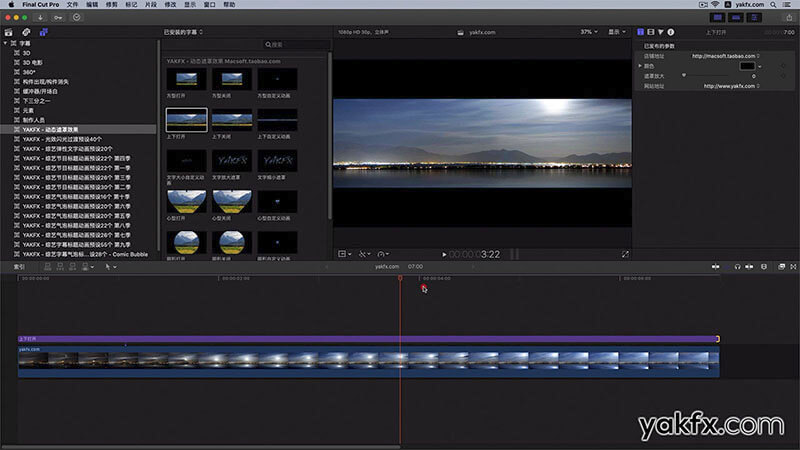Select the Titles and Generators sidebar icon
800x450 pixels.
coord(43,32)
